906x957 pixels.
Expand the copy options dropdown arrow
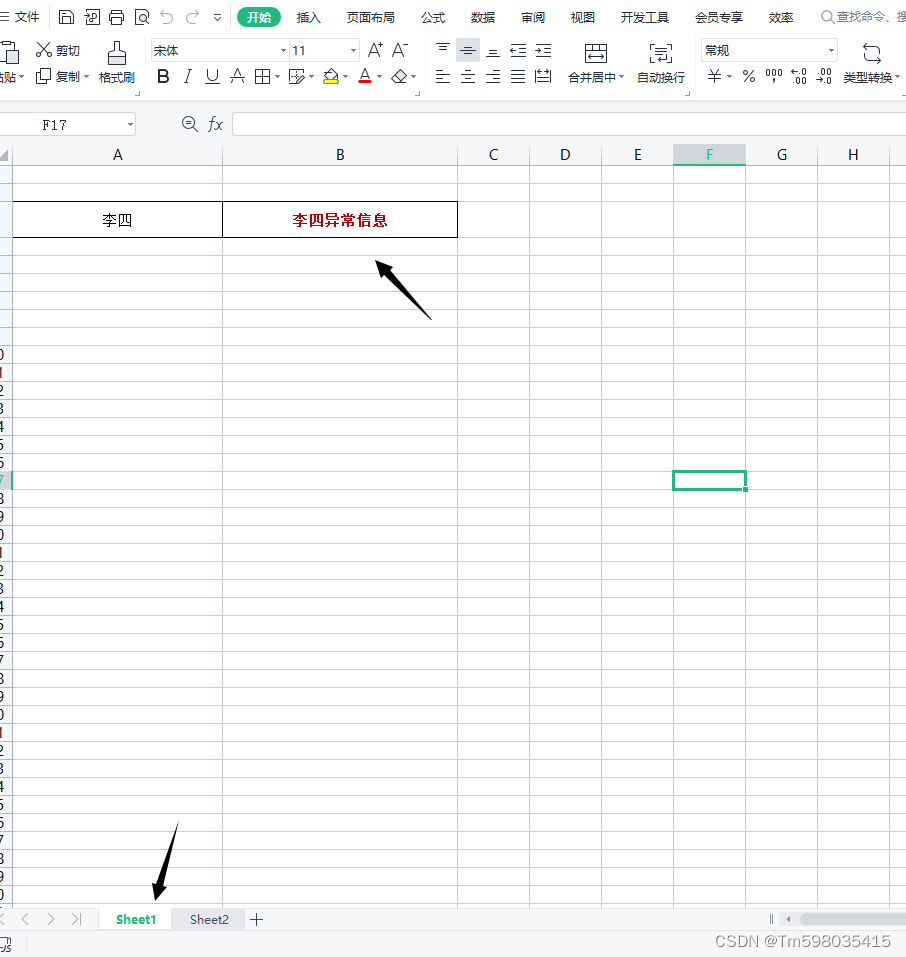point(86,77)
